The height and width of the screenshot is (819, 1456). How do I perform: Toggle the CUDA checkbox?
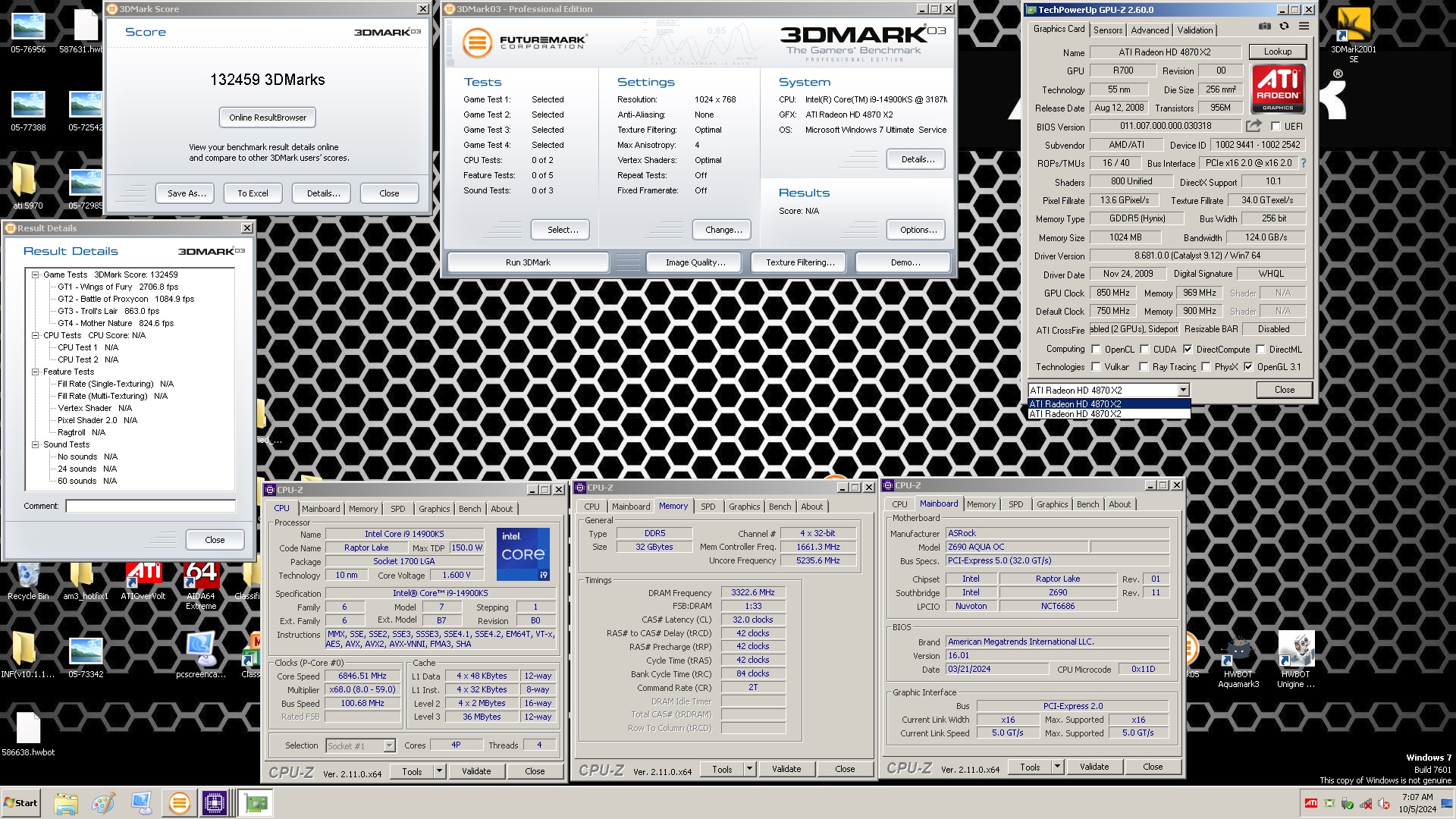1144,350
